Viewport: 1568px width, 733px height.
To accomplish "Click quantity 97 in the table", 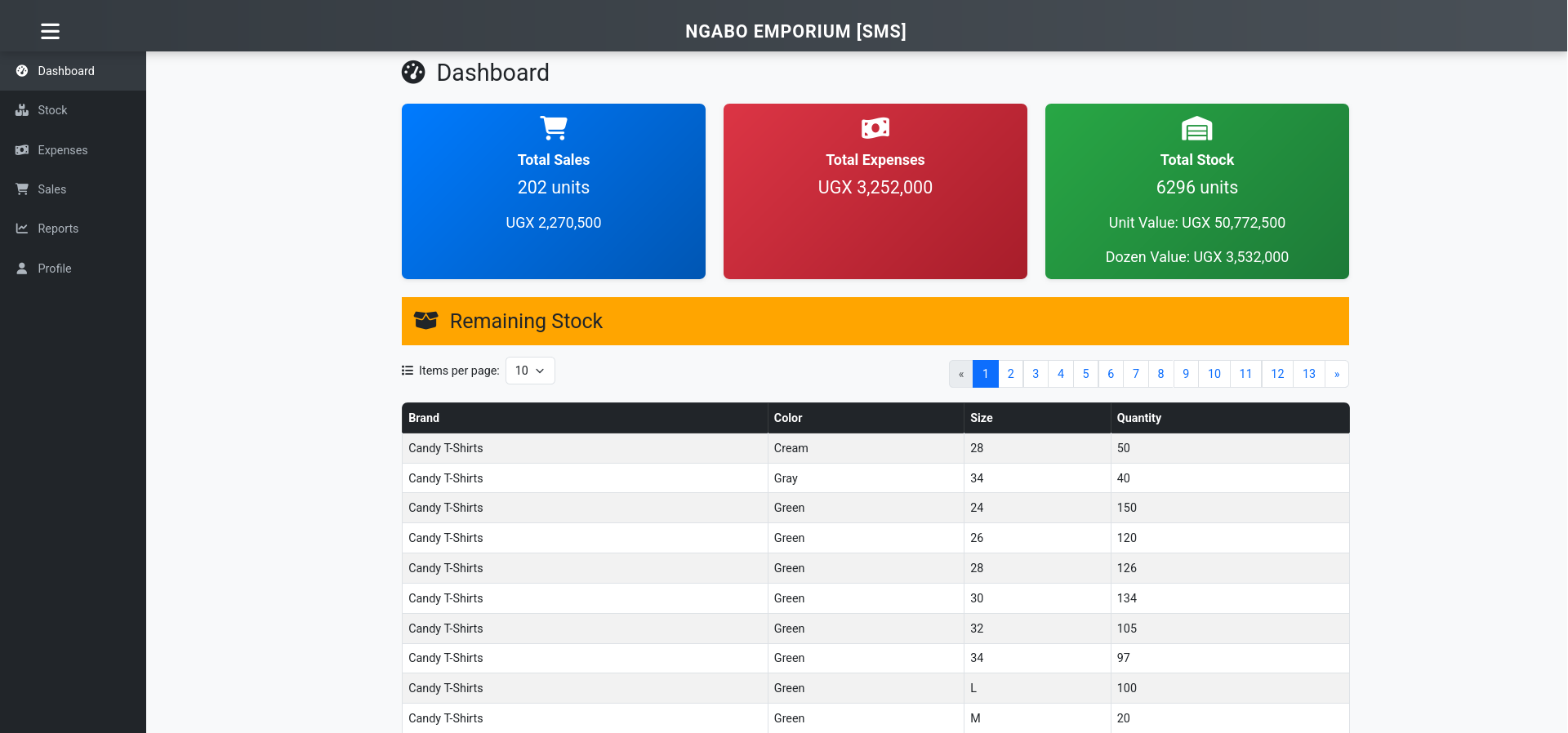I will click(x=1230, y=658).
